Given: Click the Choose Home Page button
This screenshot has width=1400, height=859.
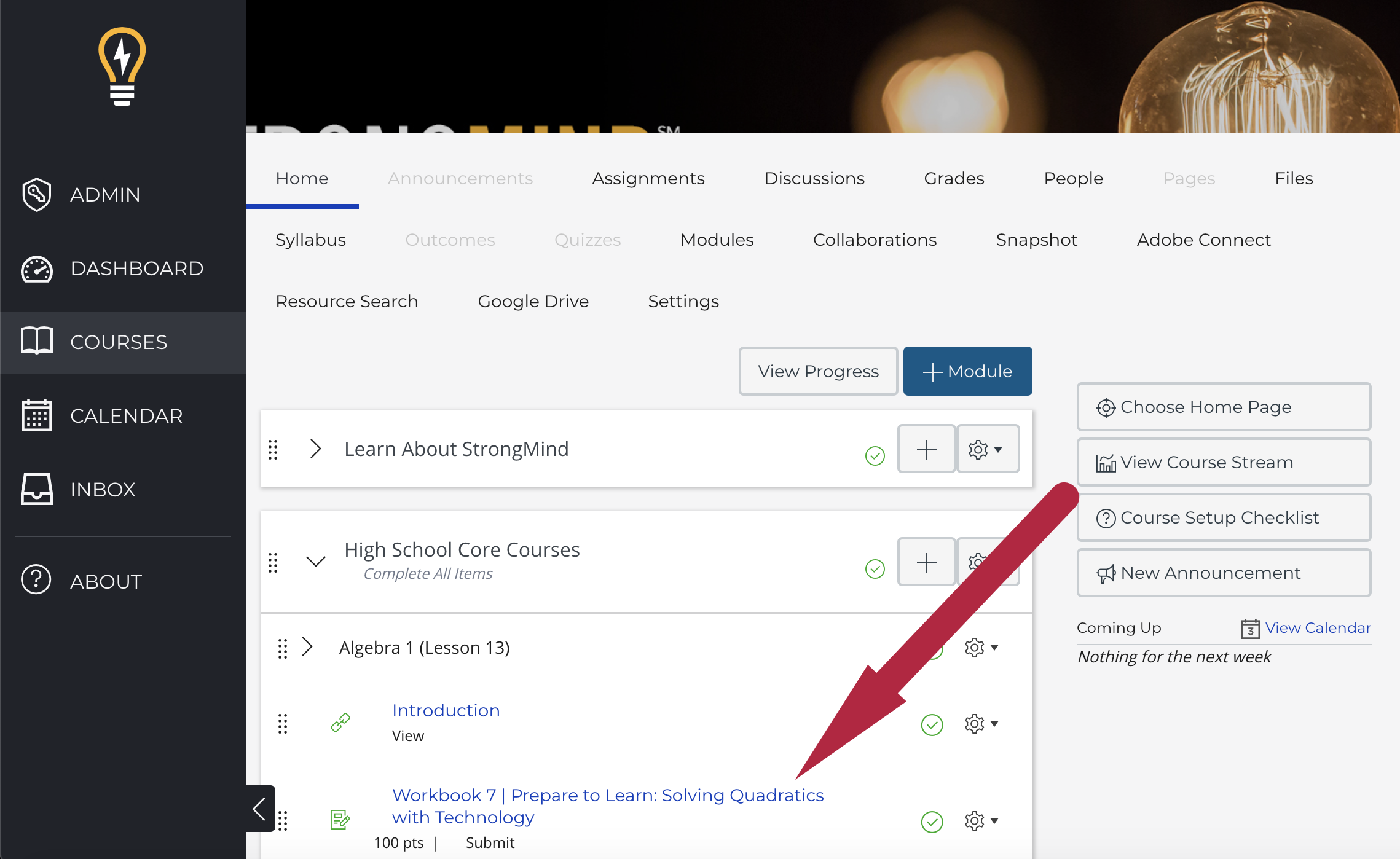Looking at the screenshot, I should coord(1224,407).
